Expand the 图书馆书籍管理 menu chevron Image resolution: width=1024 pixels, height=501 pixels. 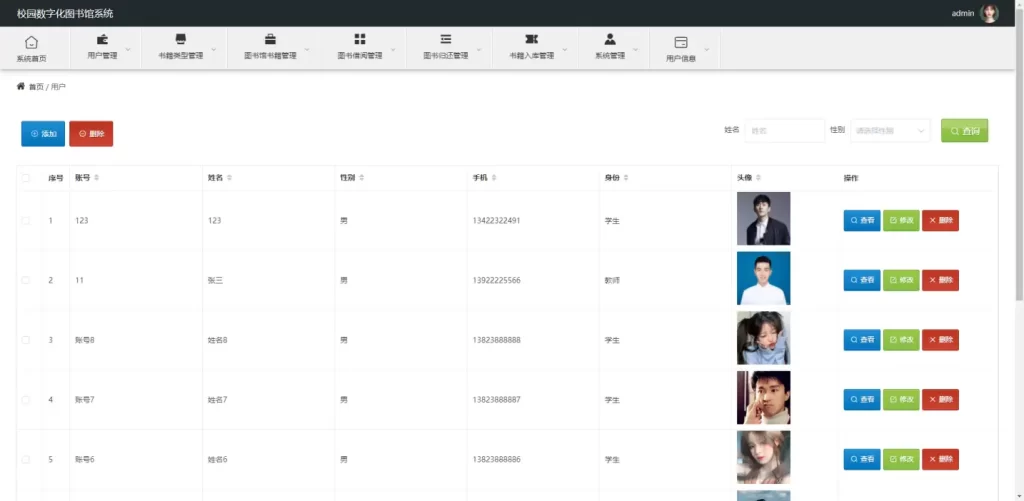pos(307,49)
